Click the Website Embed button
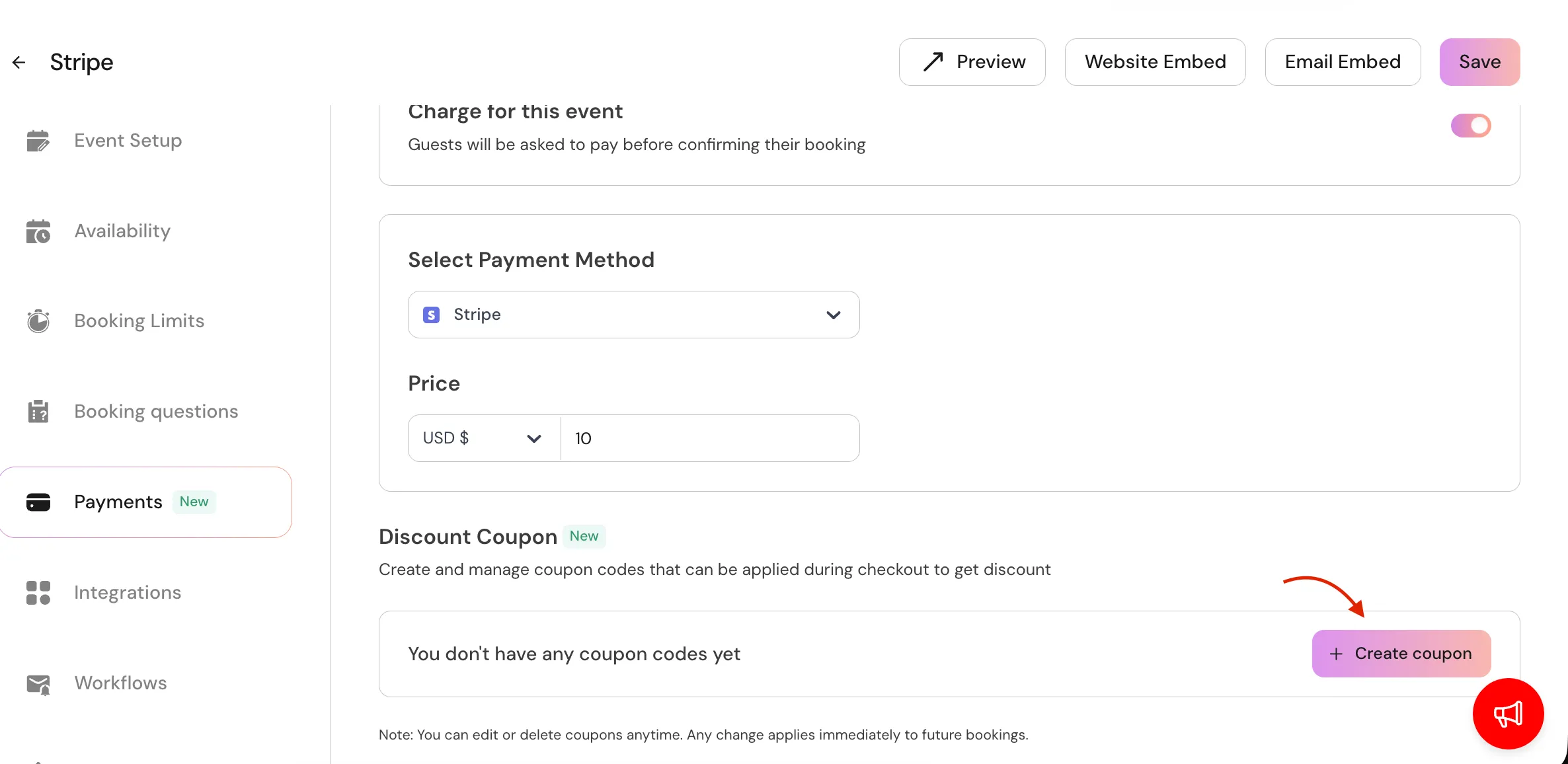This screenshot has width=1568, height=764. click(x=1155, y=62)
